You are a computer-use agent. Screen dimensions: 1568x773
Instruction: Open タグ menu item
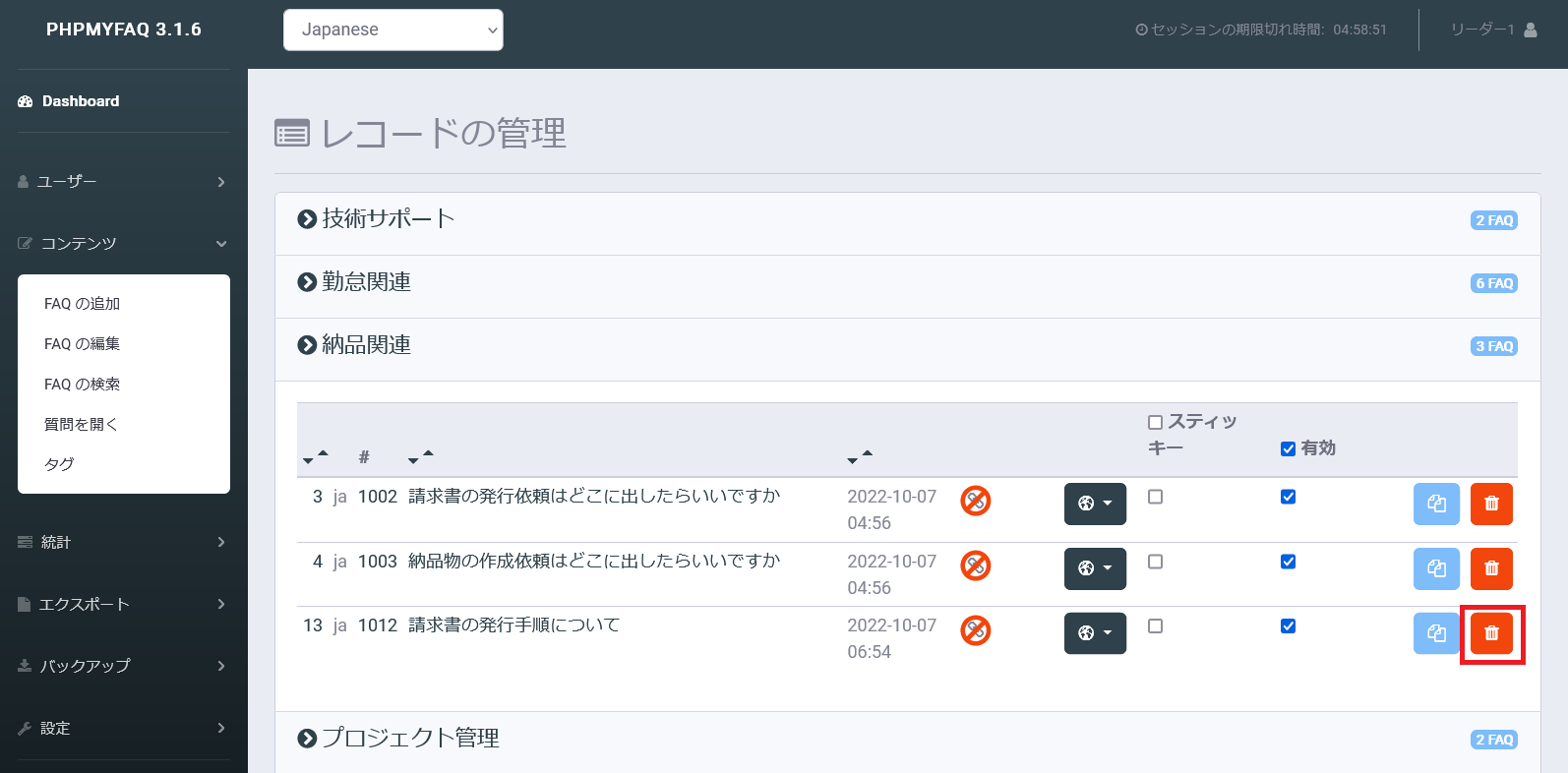pyautogui.click(x=59, y=464)
